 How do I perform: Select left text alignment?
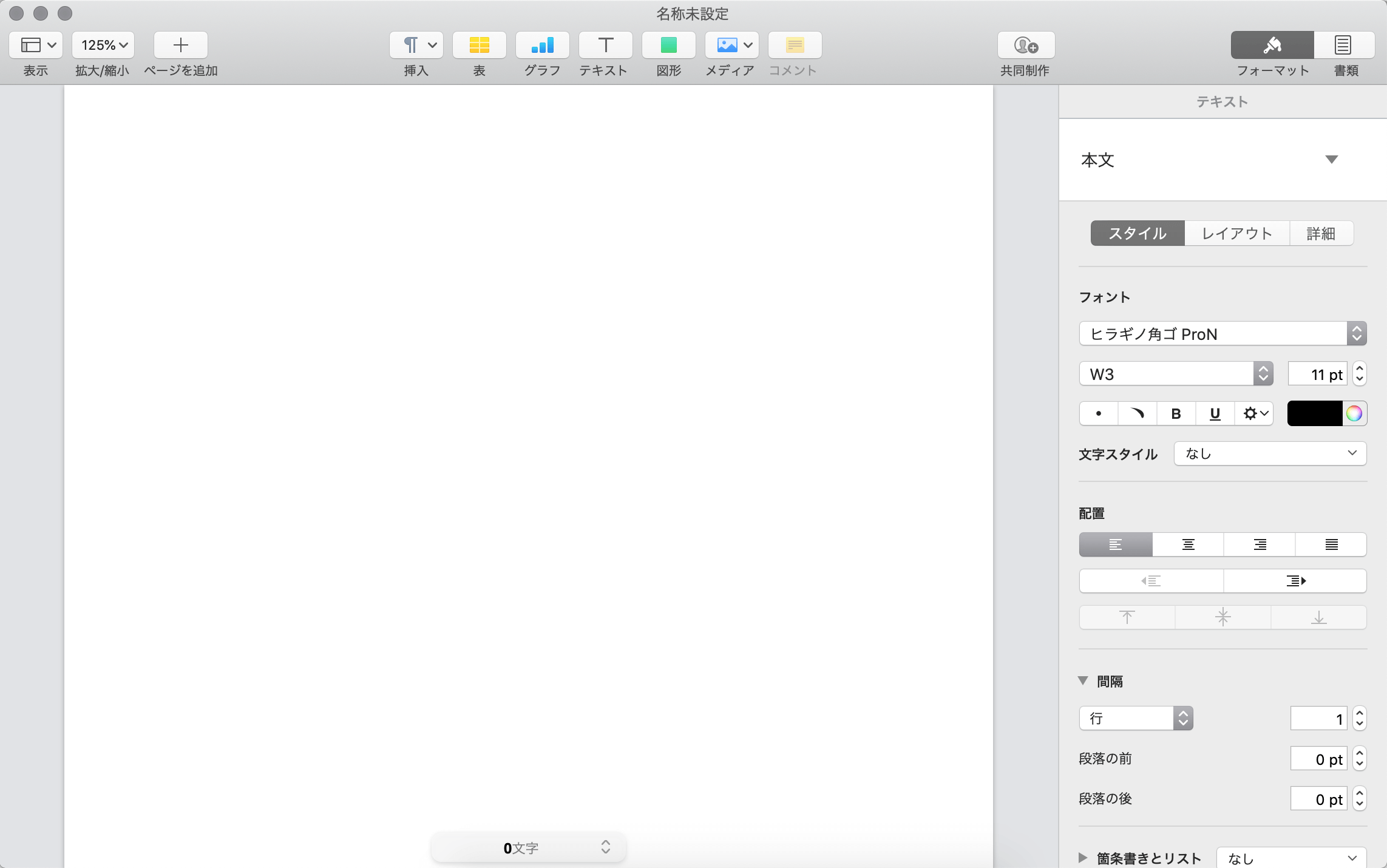pyautogui.click(x=1116, y=544)
